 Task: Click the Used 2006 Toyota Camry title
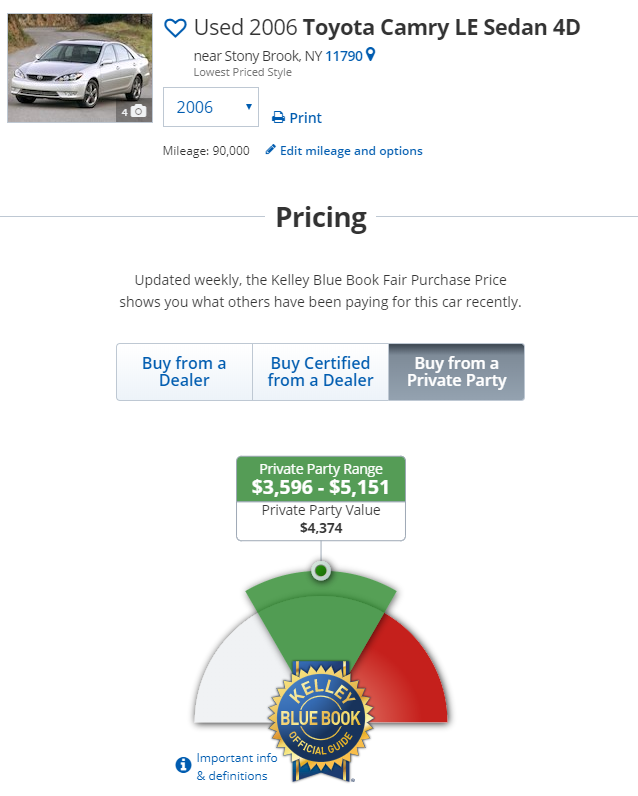(387, 28)
